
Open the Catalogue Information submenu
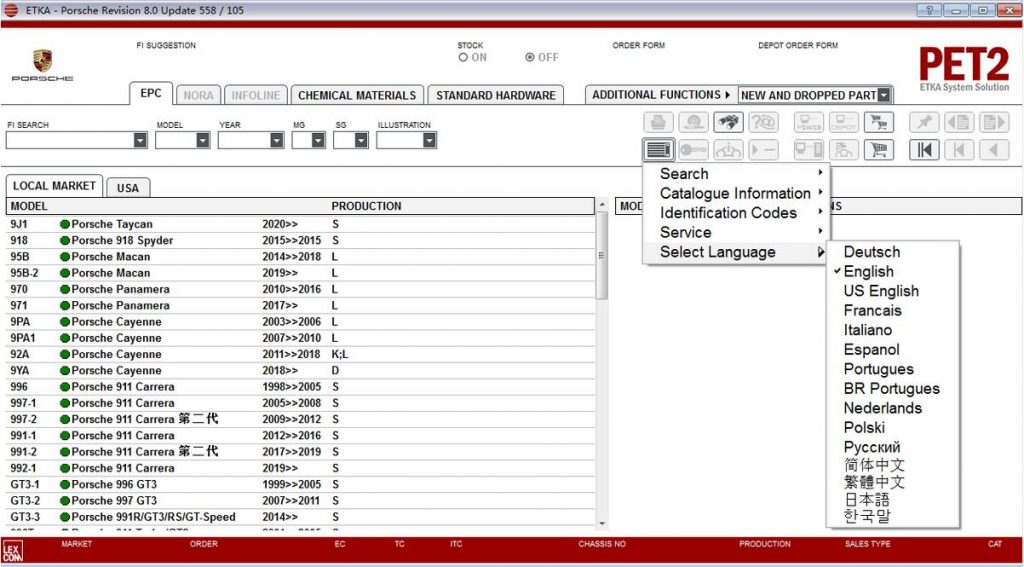[x=735, y=193]
